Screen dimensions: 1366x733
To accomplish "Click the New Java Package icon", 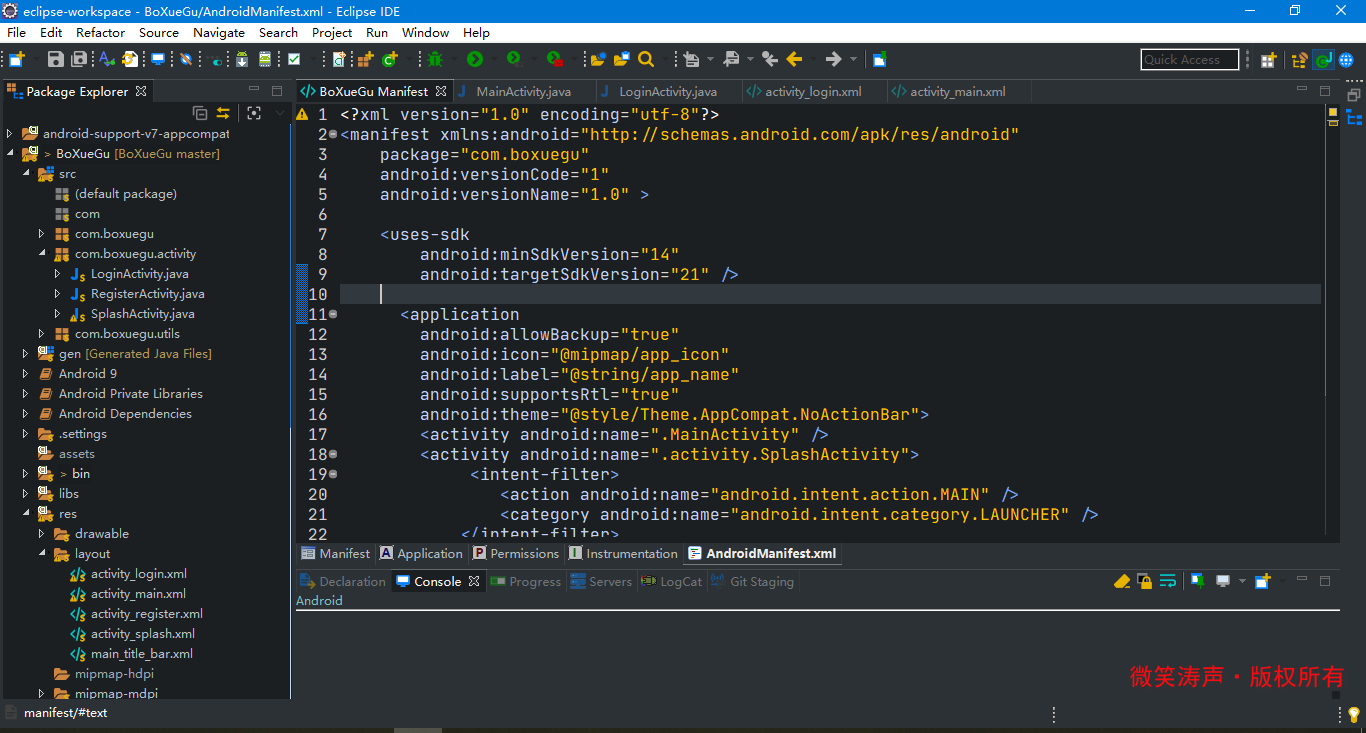I will tap(366, 60).
